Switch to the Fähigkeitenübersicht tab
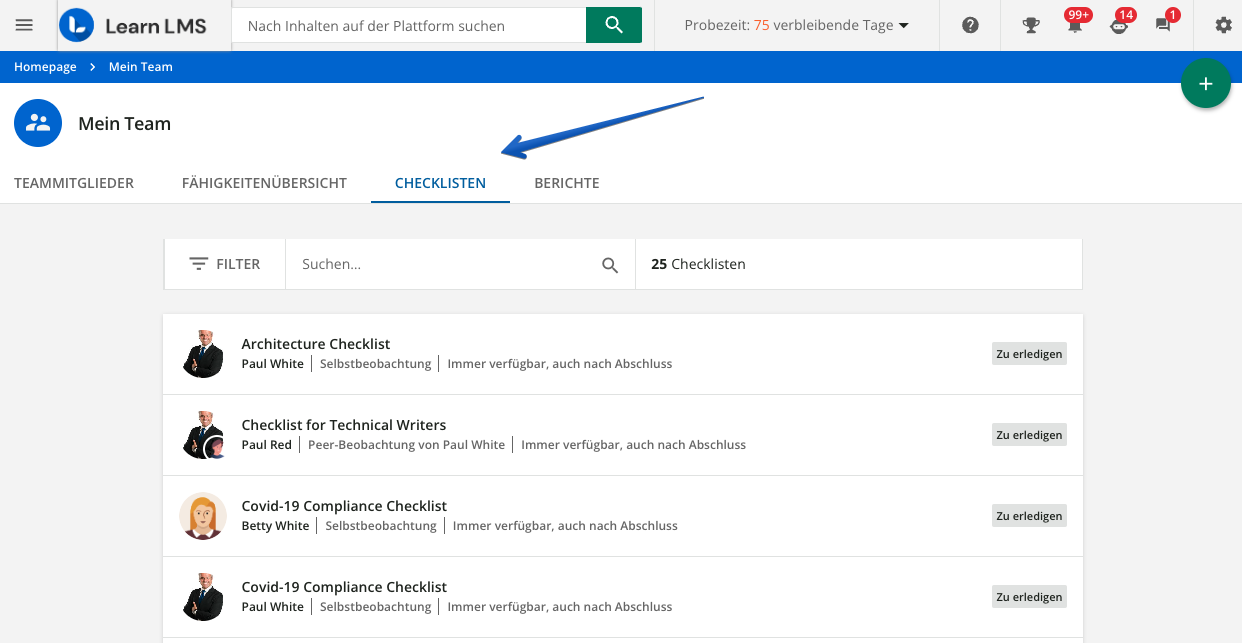This screenshot has height=643, width=1242. pos(264,183)
